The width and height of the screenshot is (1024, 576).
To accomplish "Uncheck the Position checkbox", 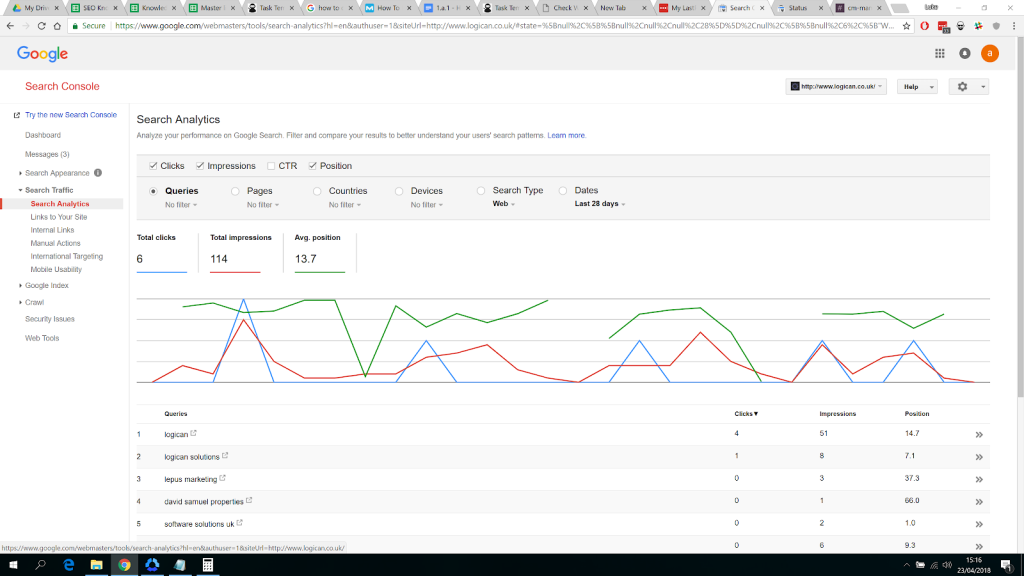I will (313, 166).
